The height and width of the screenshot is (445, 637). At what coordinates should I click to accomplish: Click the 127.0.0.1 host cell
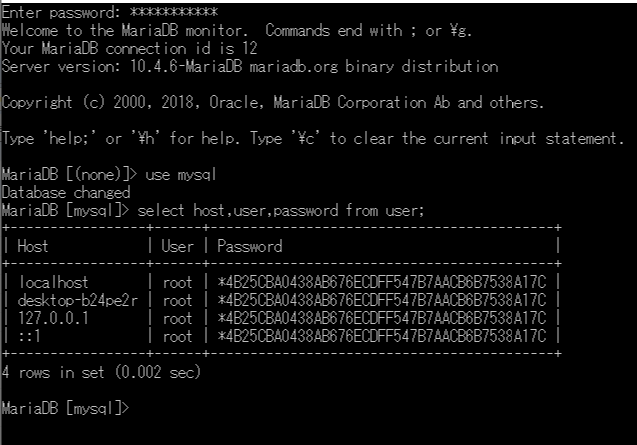coord(53,318)
